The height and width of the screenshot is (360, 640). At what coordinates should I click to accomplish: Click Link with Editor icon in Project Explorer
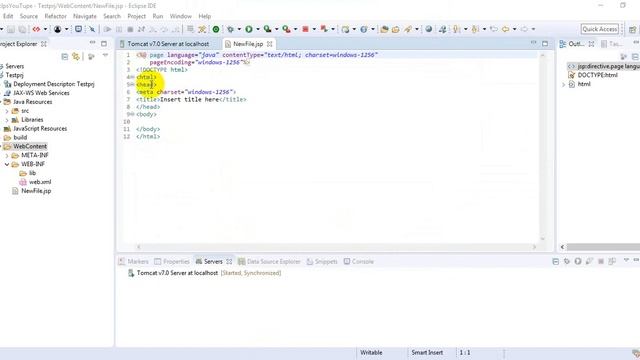pyautogui.click(x=76, y=56)
